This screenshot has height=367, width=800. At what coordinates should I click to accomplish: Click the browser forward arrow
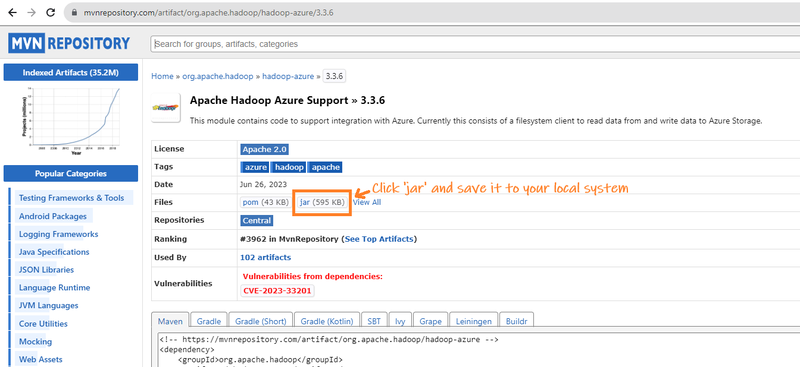[32, 13]
